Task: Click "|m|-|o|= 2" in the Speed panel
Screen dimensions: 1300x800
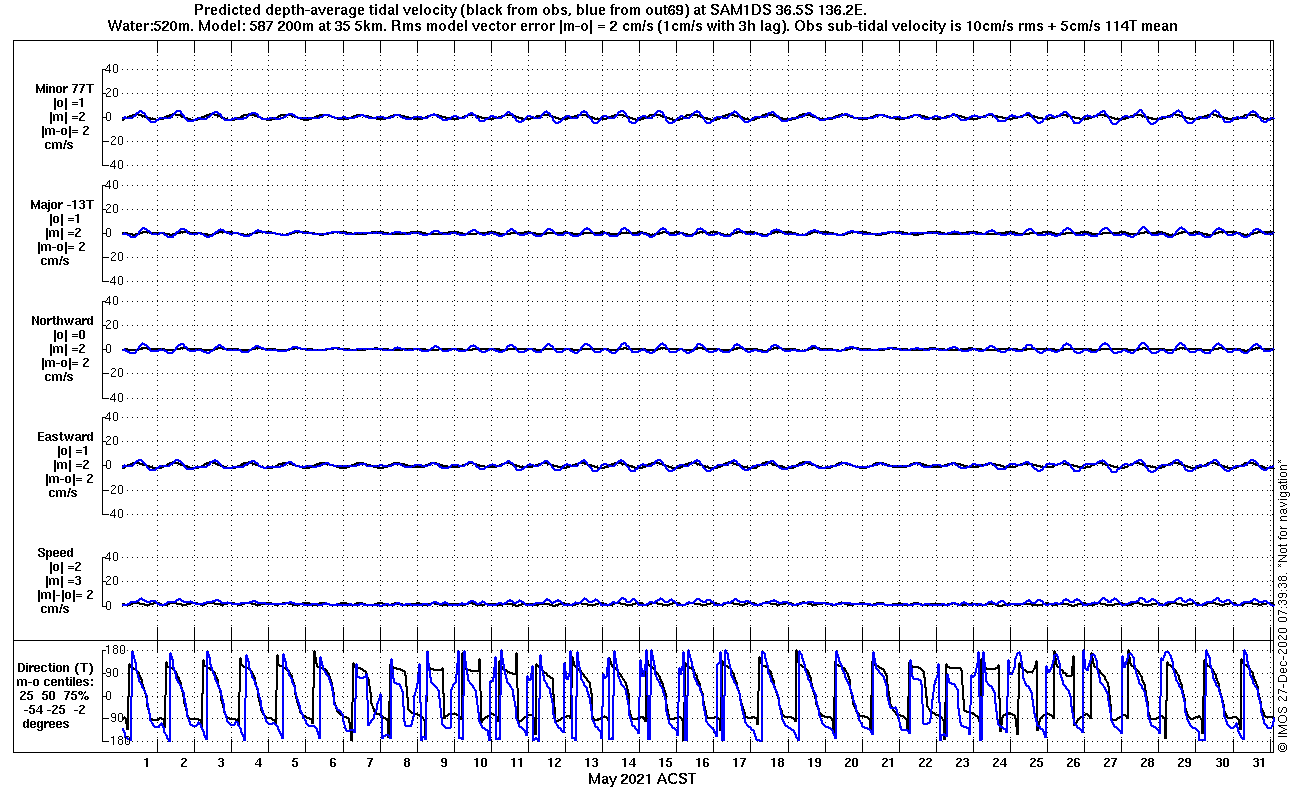Action: point(66,595)
